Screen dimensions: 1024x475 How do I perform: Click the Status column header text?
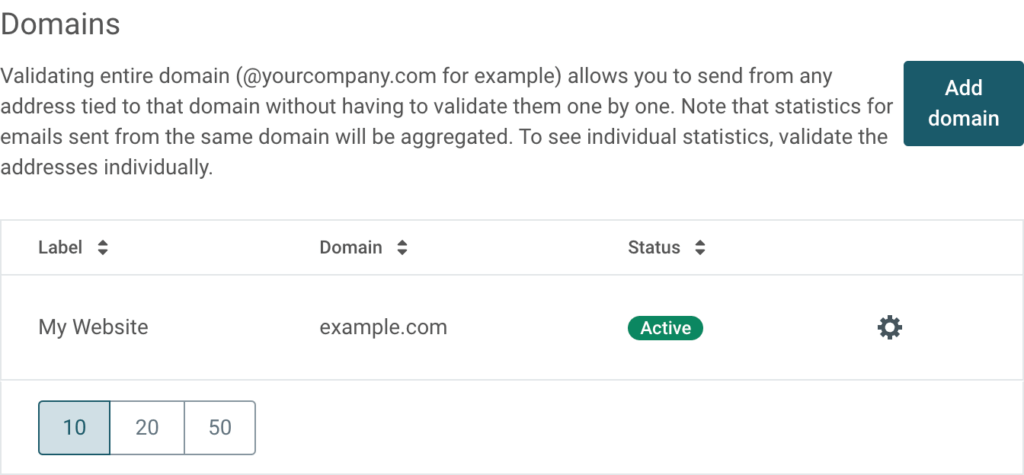[653, 248]
